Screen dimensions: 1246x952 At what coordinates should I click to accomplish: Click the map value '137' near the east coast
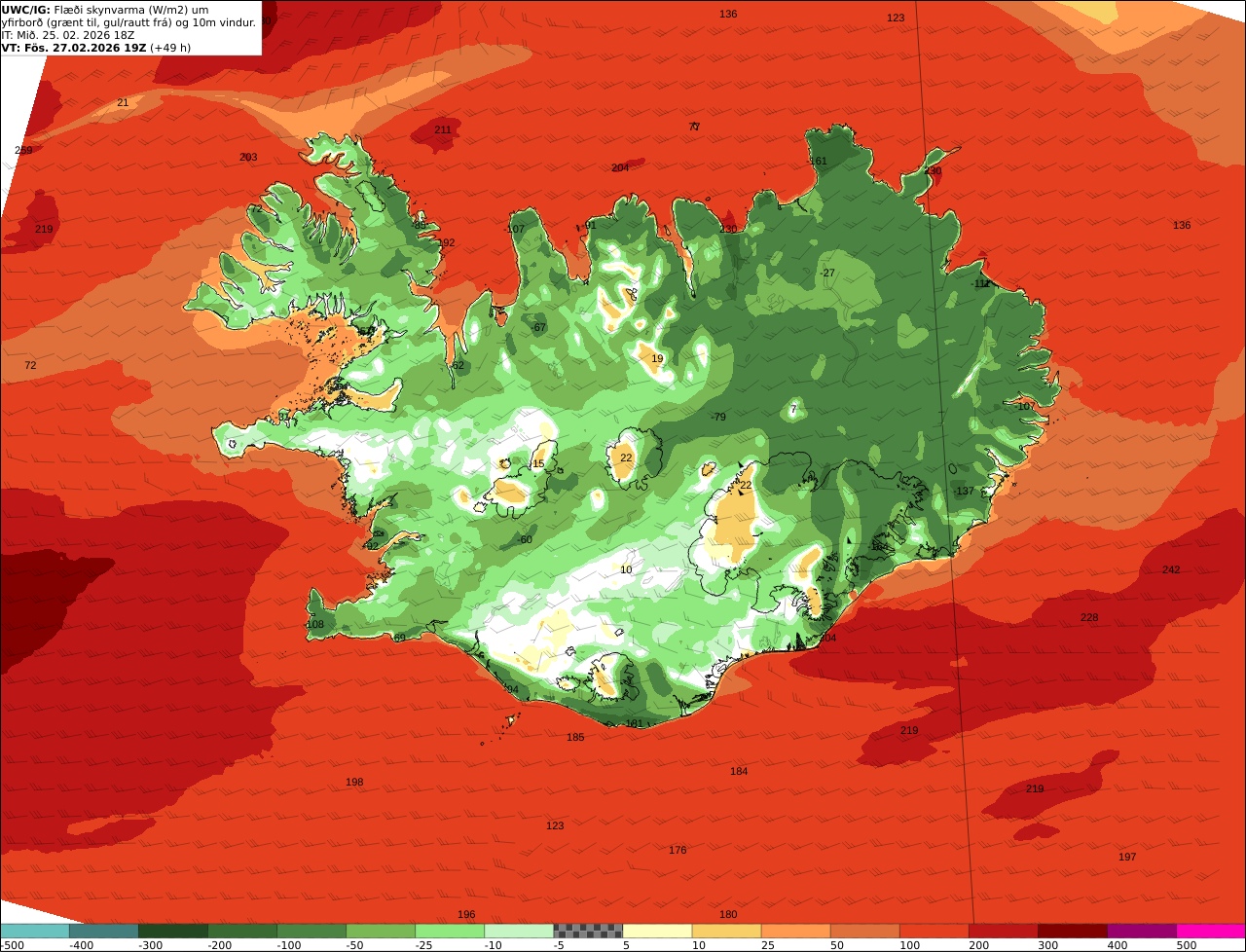(964, 491)
